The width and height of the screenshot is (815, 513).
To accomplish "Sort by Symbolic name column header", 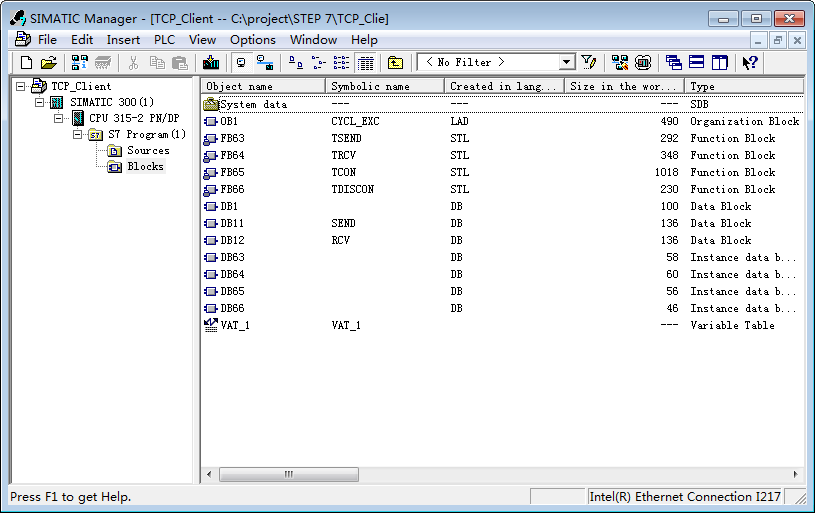I will (385, 86).
